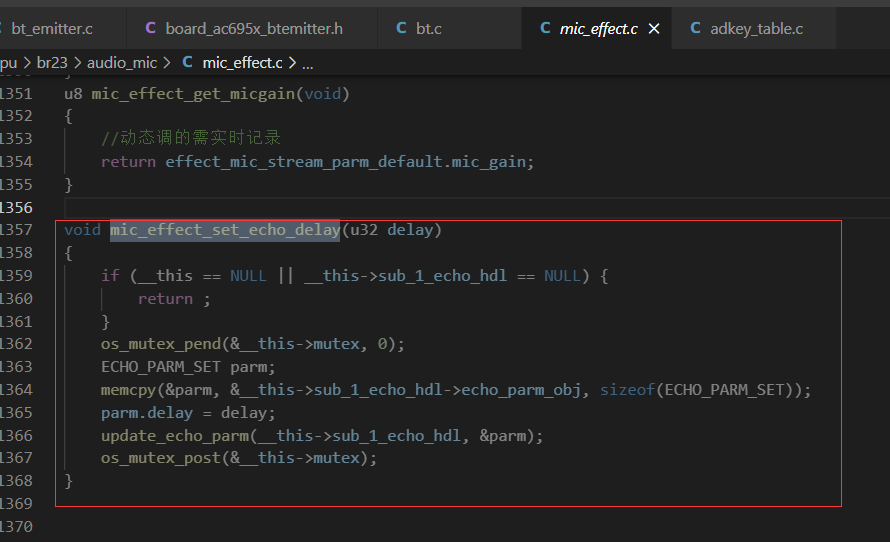Open the br23 breadcrumb folder
890x542 pixels.
coord(52,62)
